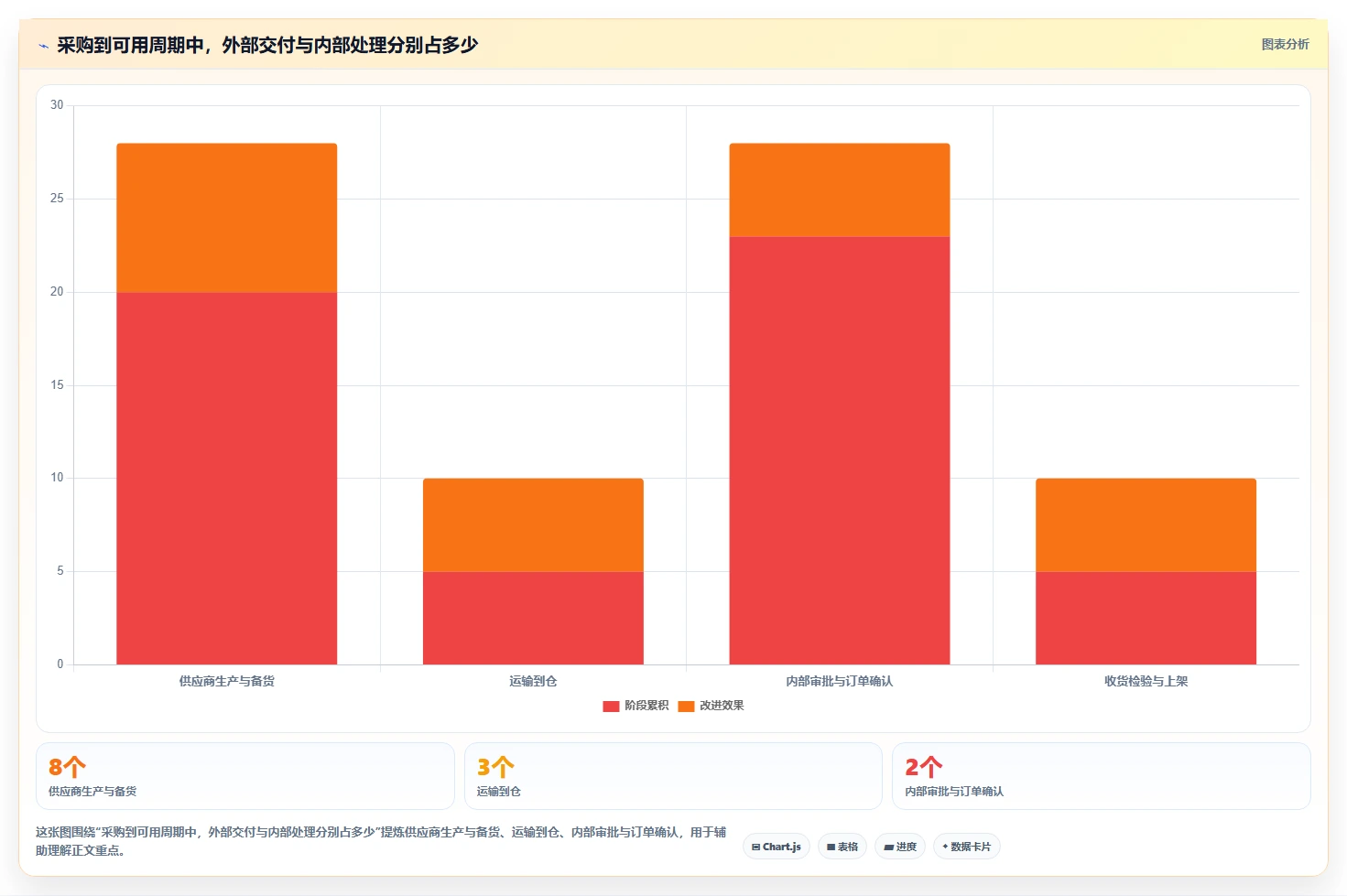Click the 改进效果 legend label

click(722, 706)
